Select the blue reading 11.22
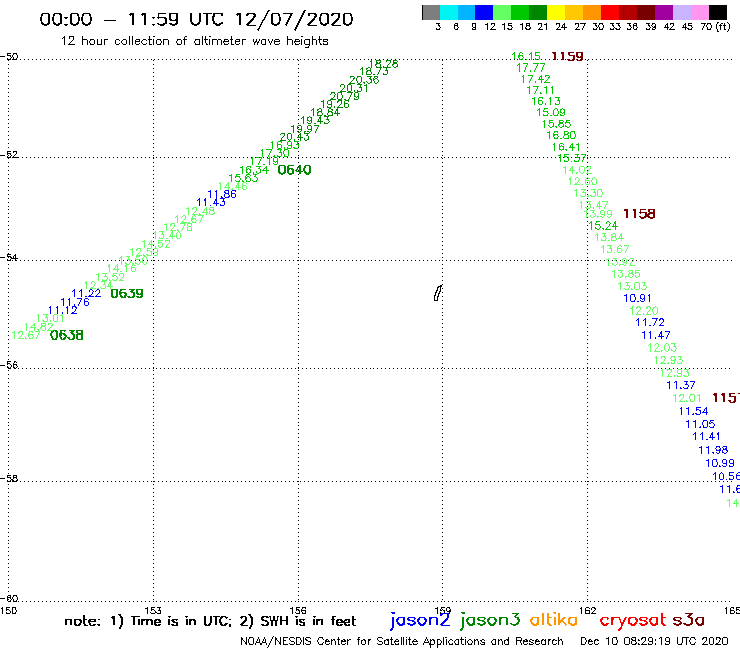This screenshot has height=650, width=740. point(86,293)
